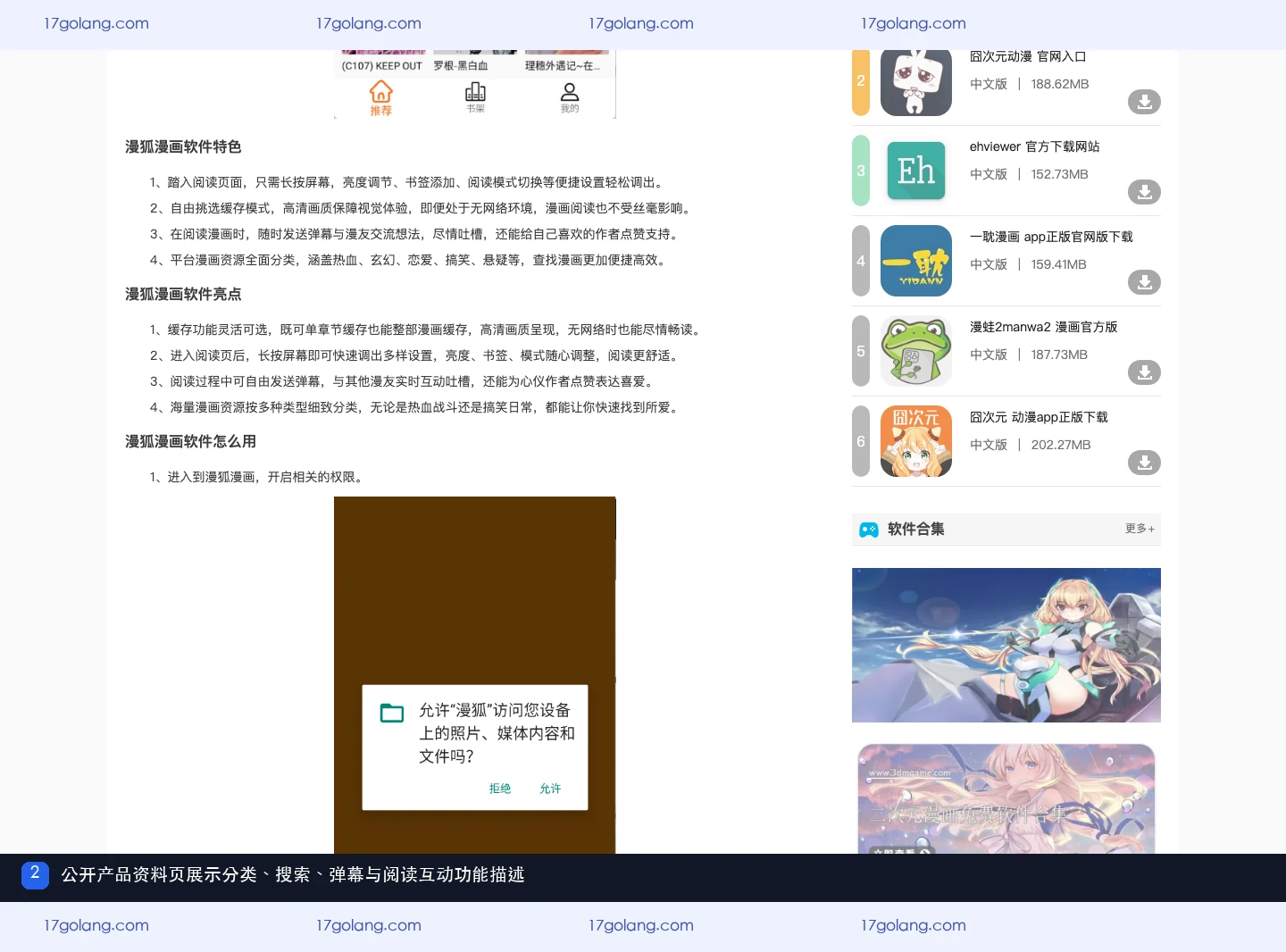Open the orange 囧次元 anime girl icon
1286x952 pixels.
[916, 441]
